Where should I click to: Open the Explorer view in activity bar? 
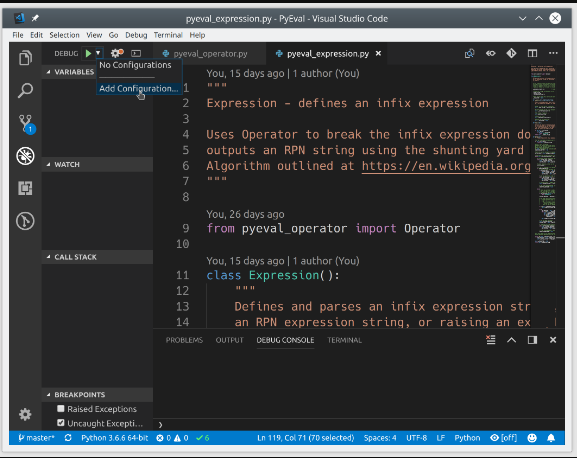tap(25, 58)
